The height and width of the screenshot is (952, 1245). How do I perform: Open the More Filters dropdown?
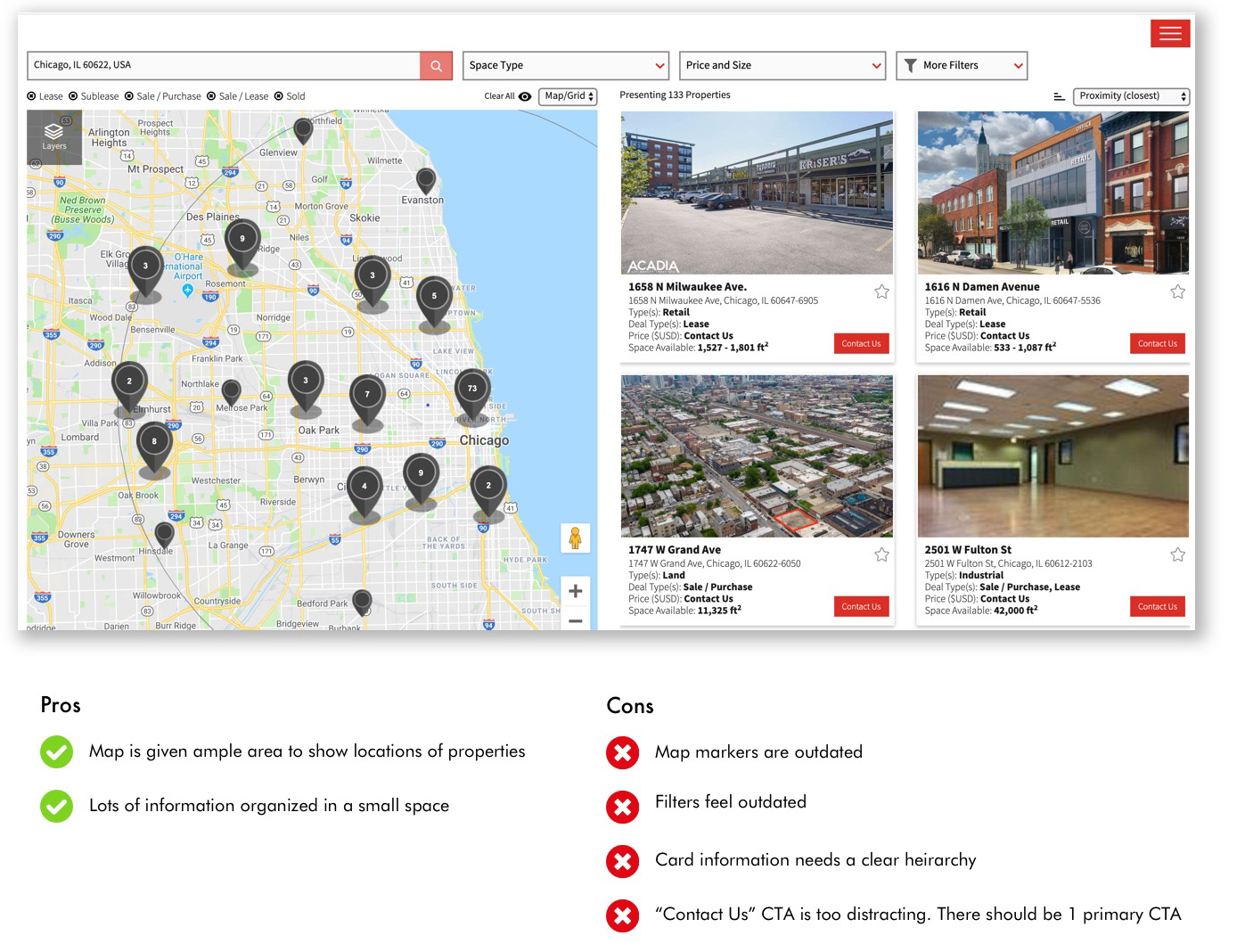[962, 65]
